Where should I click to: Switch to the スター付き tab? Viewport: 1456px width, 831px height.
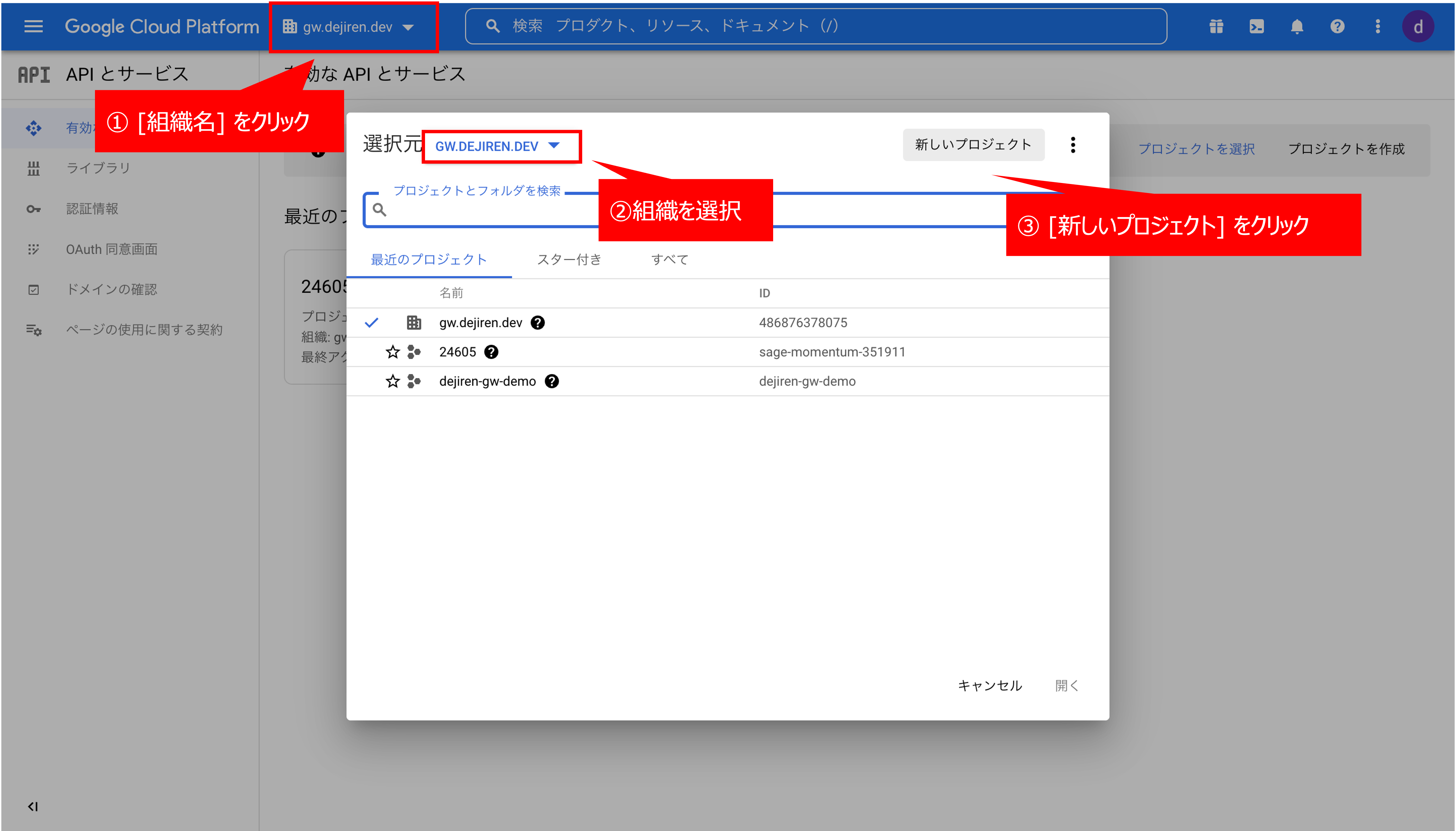[569, 260]
